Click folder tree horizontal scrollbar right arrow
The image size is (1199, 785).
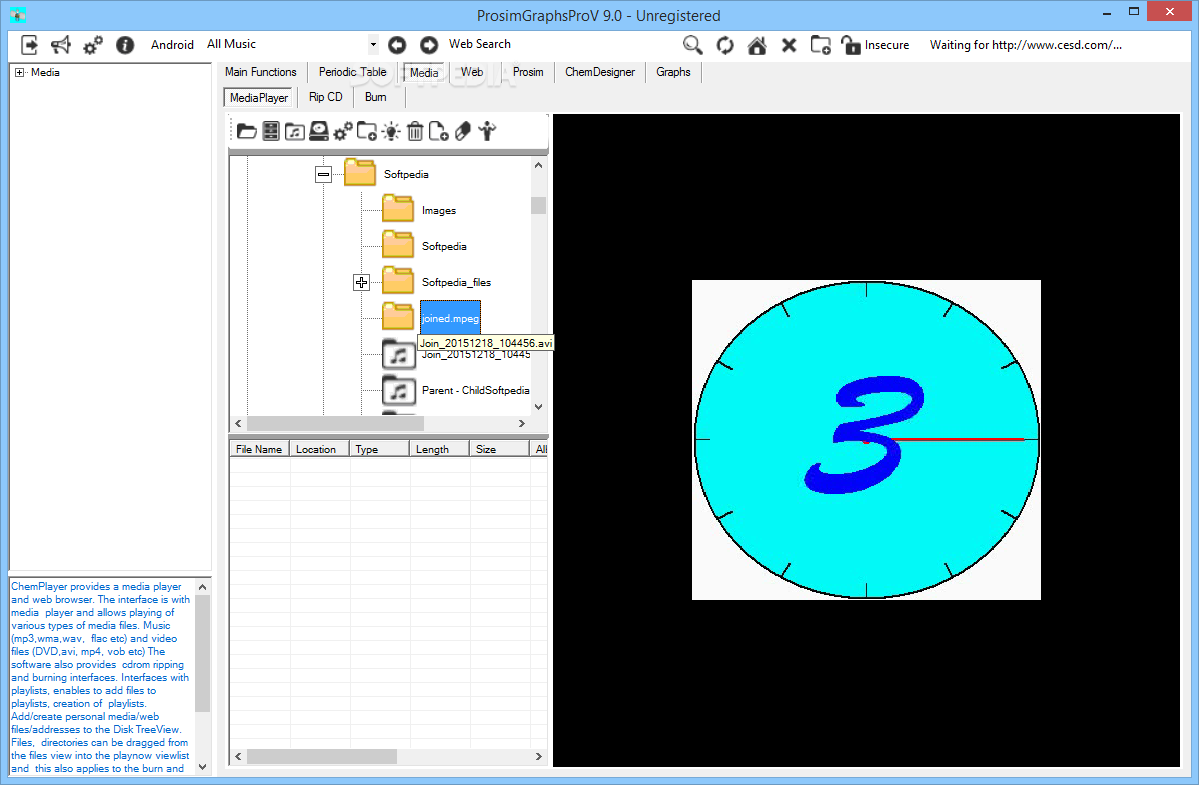pyautogui.click(x=522, y=423)
